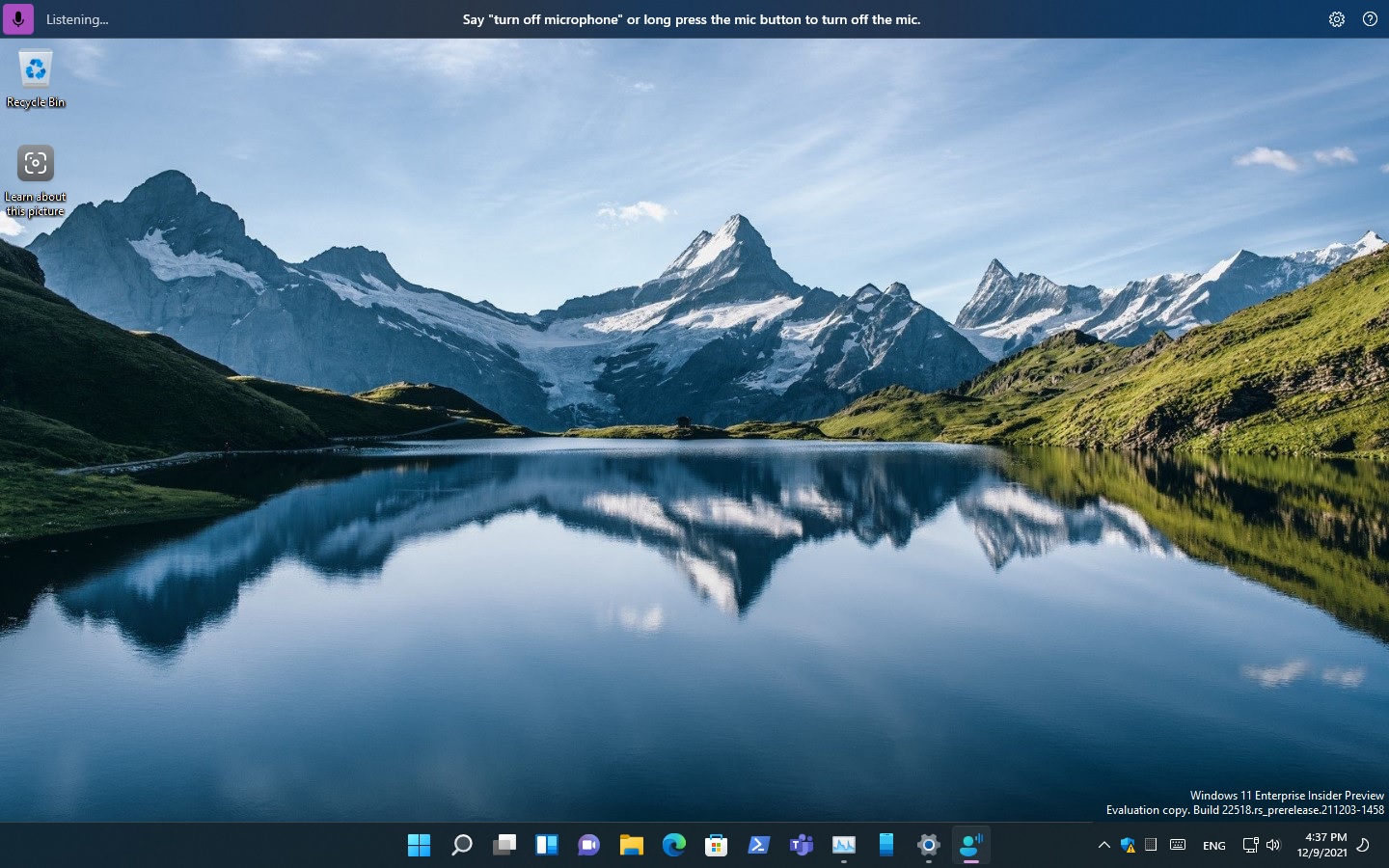Toggle the touch keyboard from the system tray
Image resolution: width=1389 pixels, height=868 pixels.
click(x=1178, y=845)
